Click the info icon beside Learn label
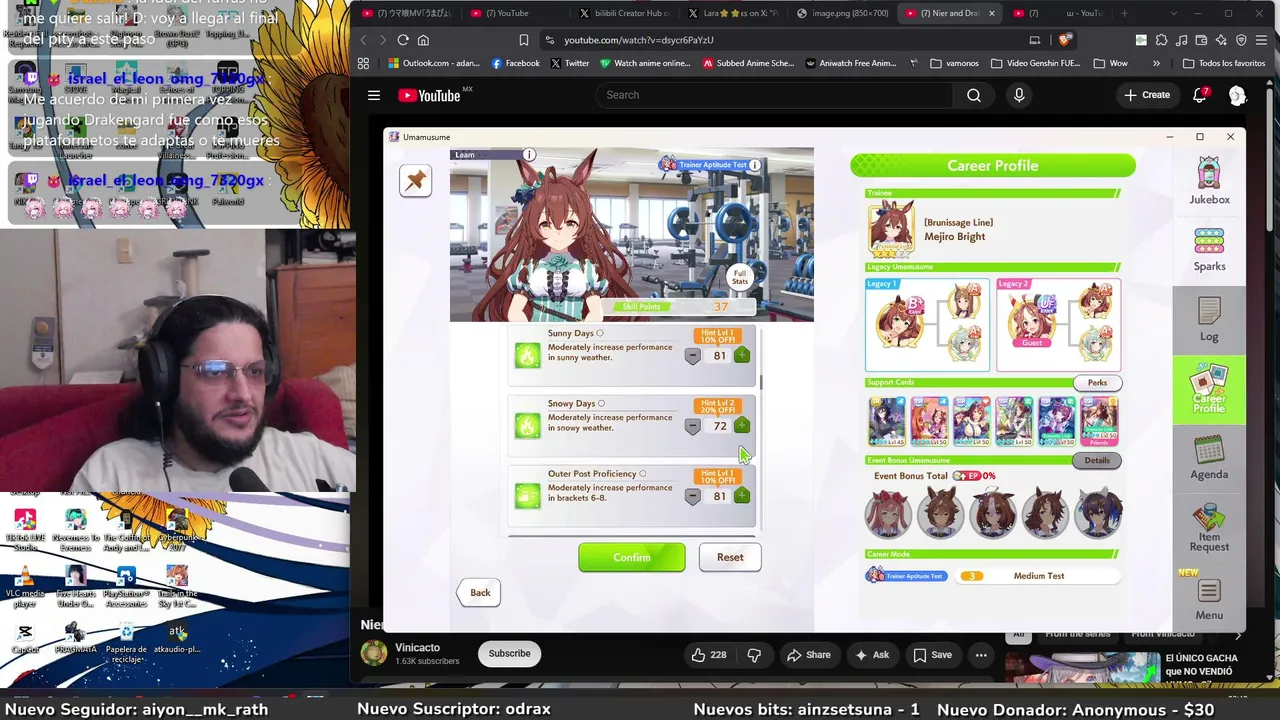The height and width of the screenshot is (720, 1280). coord(529,154)
